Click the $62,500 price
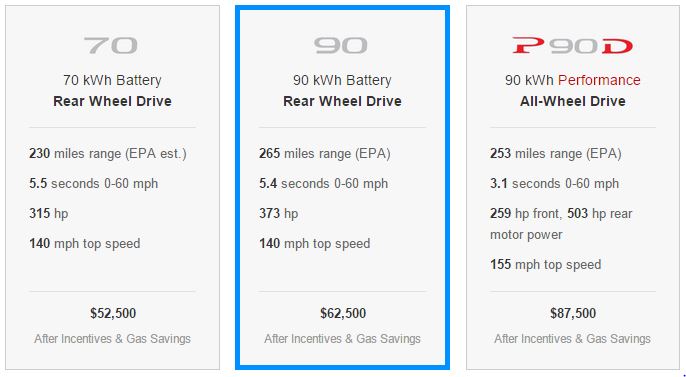Screen dimensions: 686x377 tap(343, 313)
